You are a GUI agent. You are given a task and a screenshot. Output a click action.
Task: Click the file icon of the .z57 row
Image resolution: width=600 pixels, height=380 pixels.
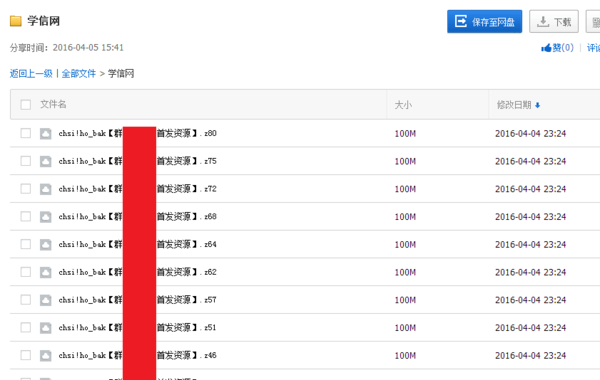[46, 300]
